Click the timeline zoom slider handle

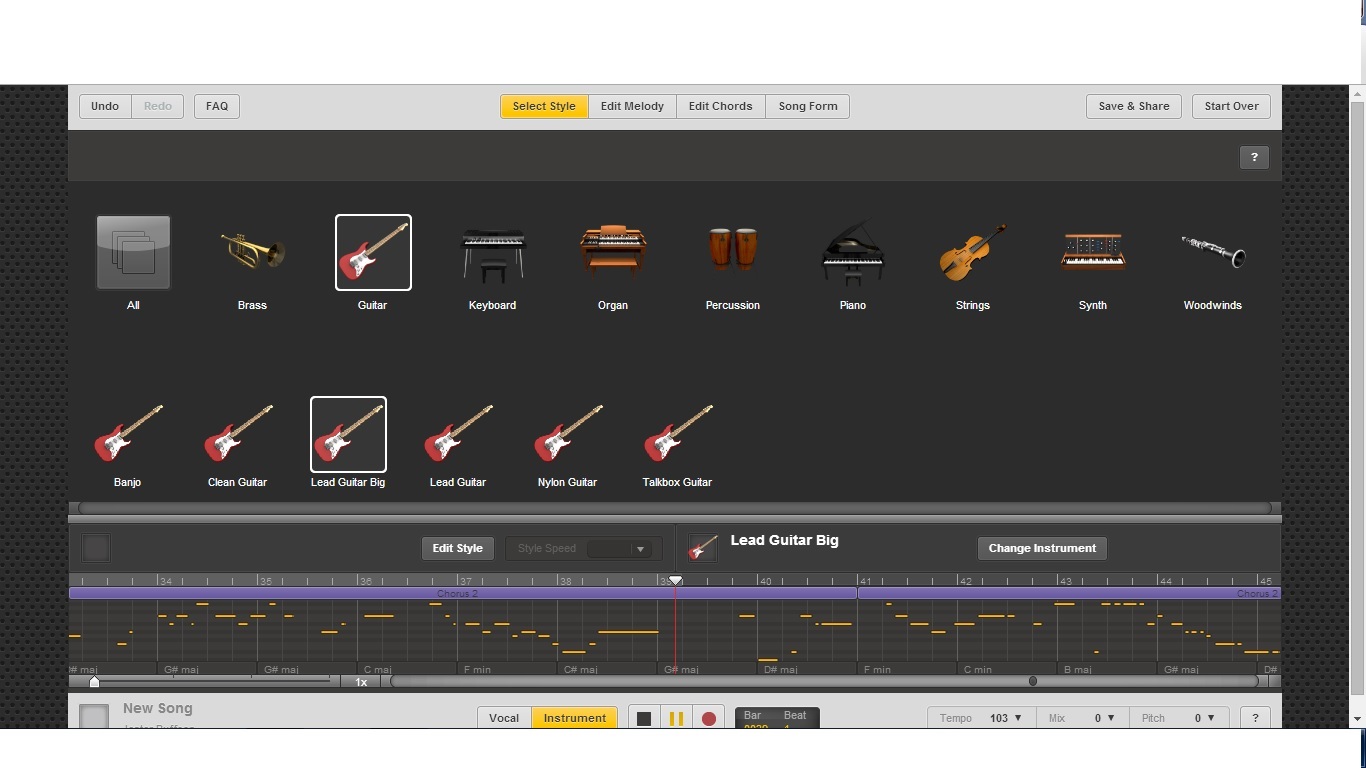pyautogui.click(x=95, y=682)
